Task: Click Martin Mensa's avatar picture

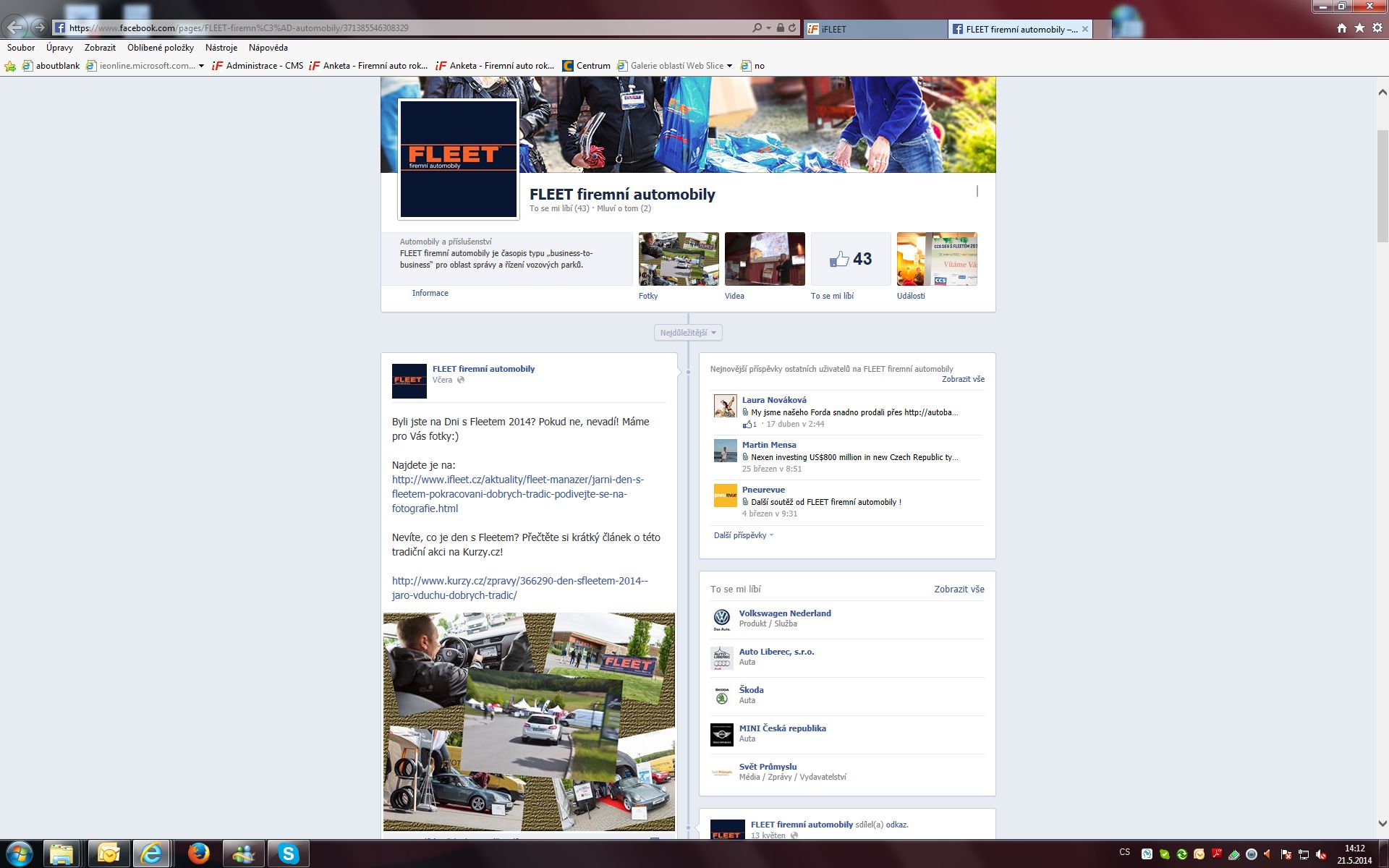Action: pos(725,451)
